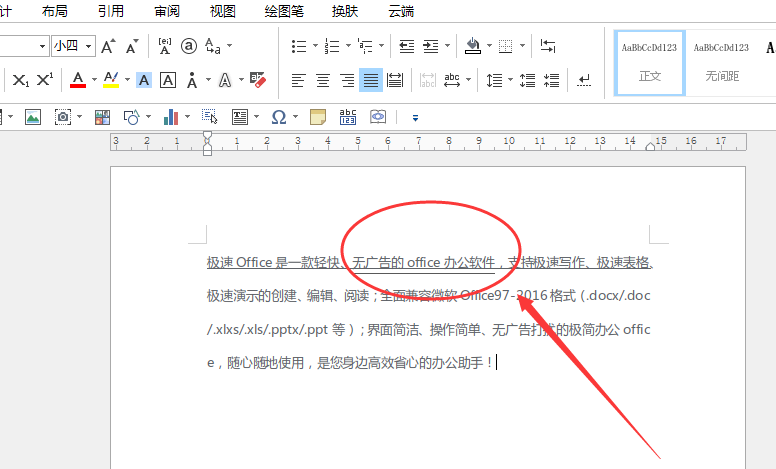Click the line spacing icon
This screenshot has height=469, width=776.
[494, 80]
